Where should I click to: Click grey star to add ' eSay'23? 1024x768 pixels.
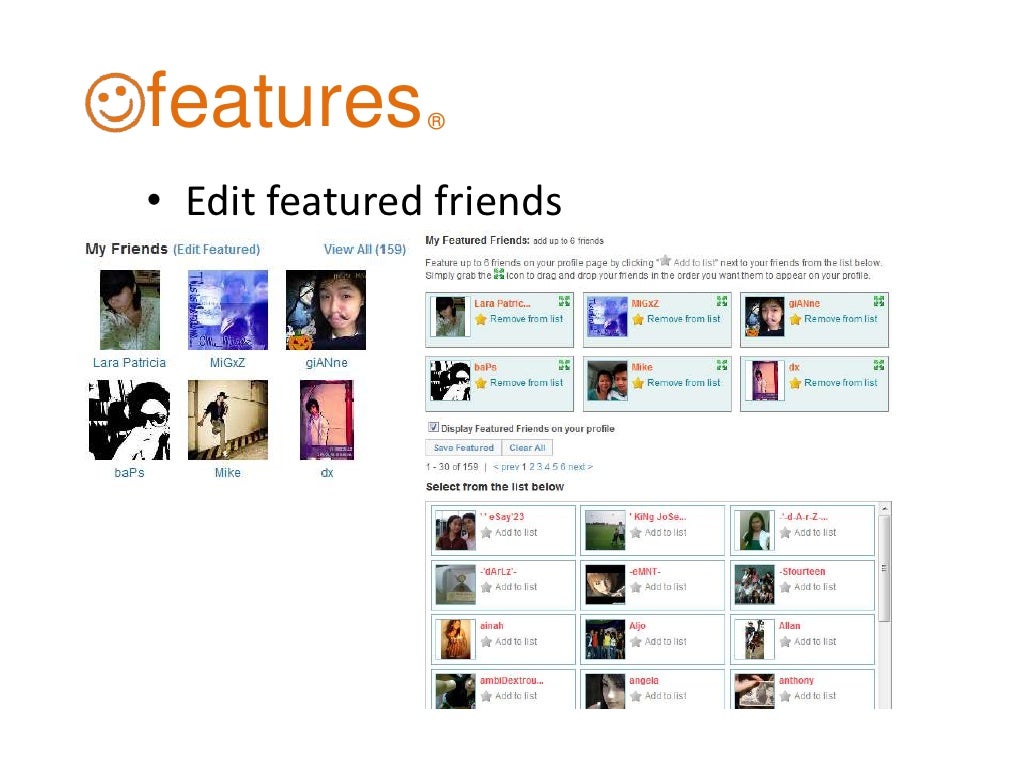click(x=486, y=533)
